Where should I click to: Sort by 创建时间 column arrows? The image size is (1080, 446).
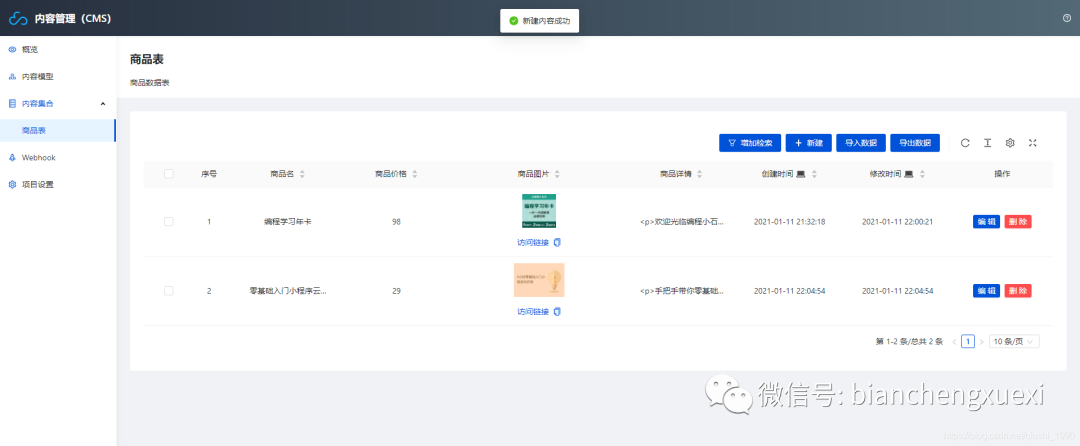tap(814, 174)
